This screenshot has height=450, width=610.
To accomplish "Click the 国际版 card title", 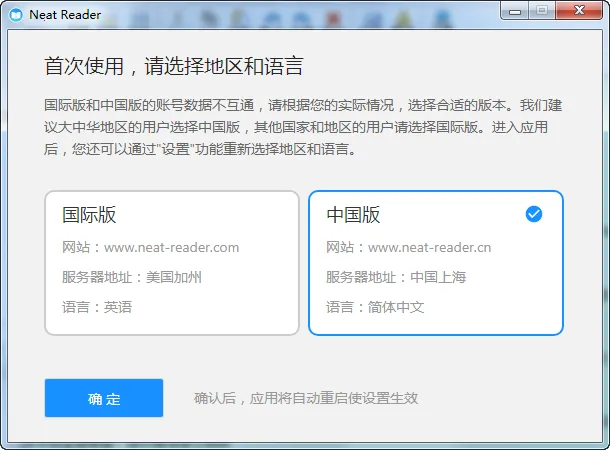I will (89, 215).
